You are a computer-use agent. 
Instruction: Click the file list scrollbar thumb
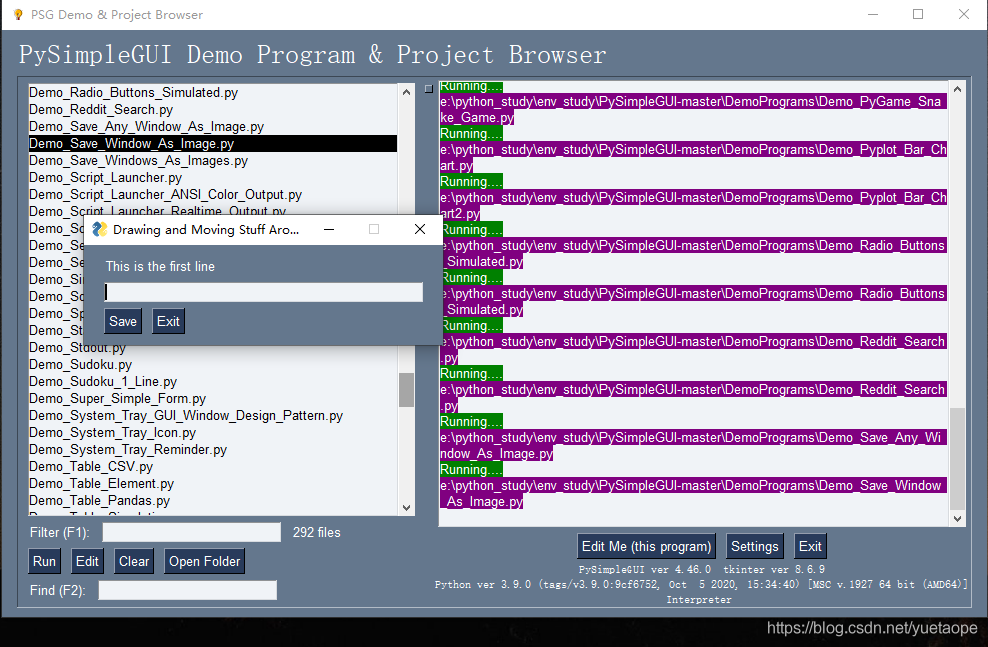click(406, 390)
